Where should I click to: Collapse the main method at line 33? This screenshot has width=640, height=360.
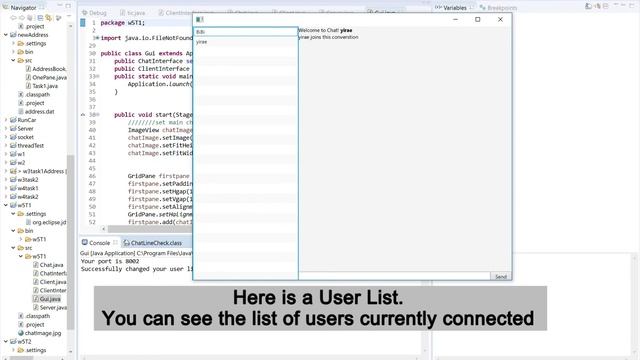click(x=97, y=76)
